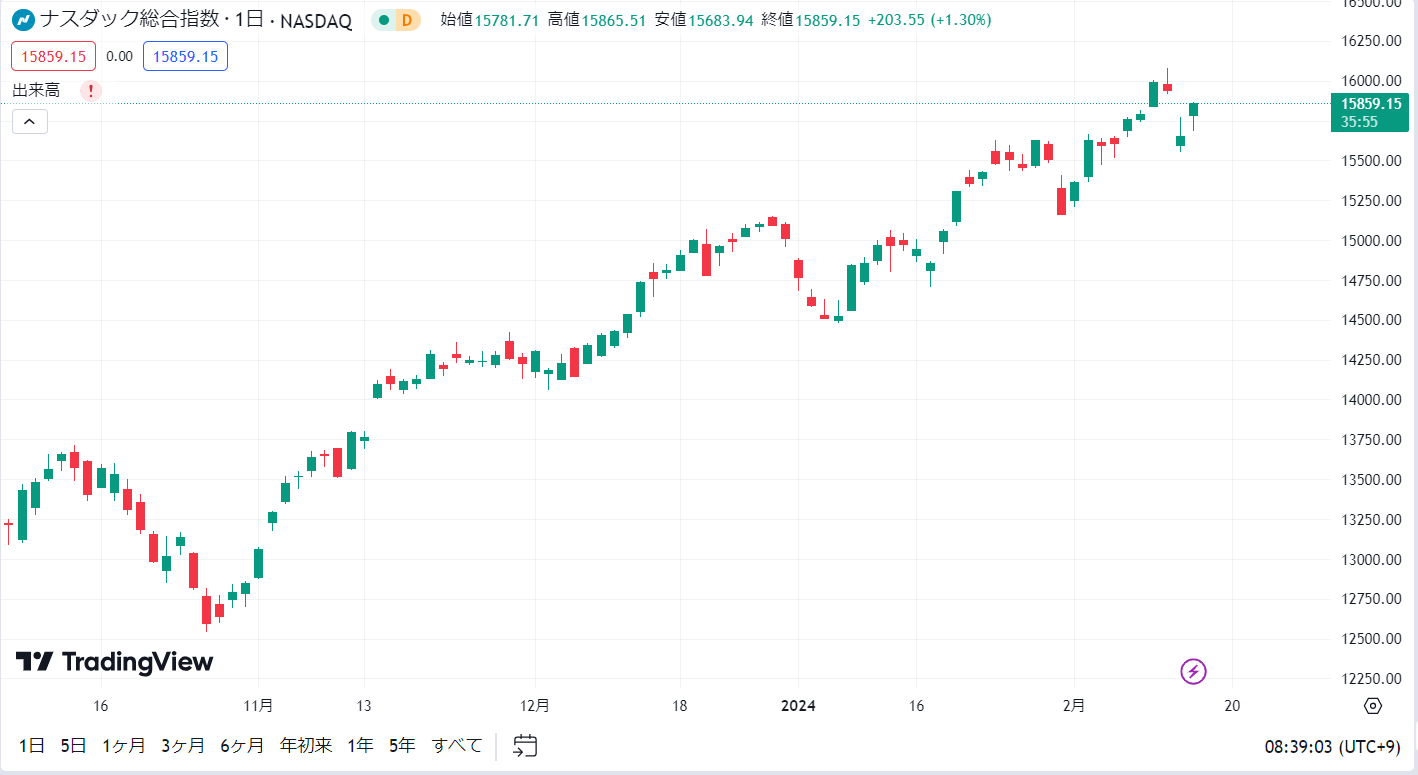Select the 年初来 time range

pos(306,745)
